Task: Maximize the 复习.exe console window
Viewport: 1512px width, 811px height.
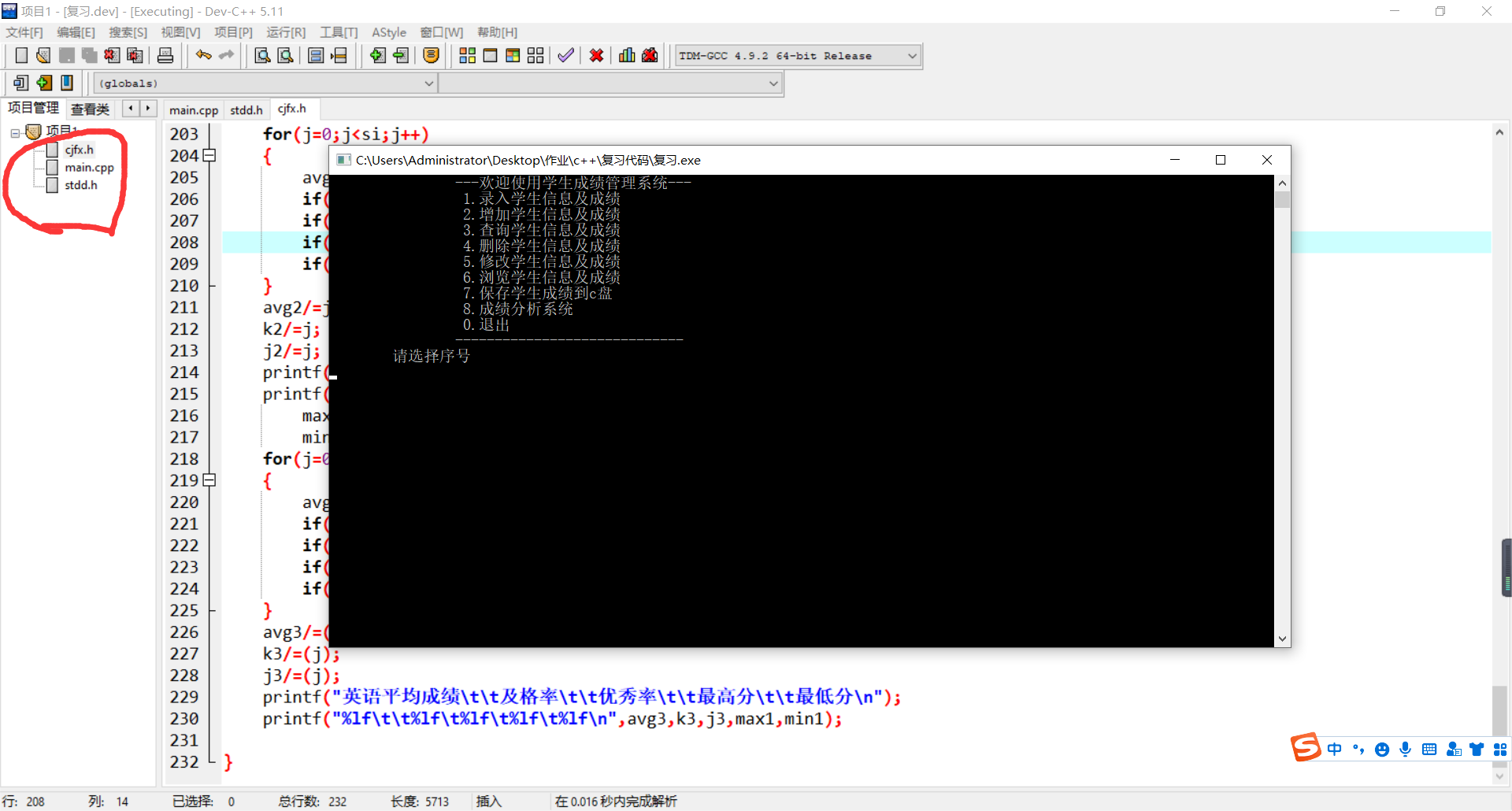Action: tap(1221, 160)
